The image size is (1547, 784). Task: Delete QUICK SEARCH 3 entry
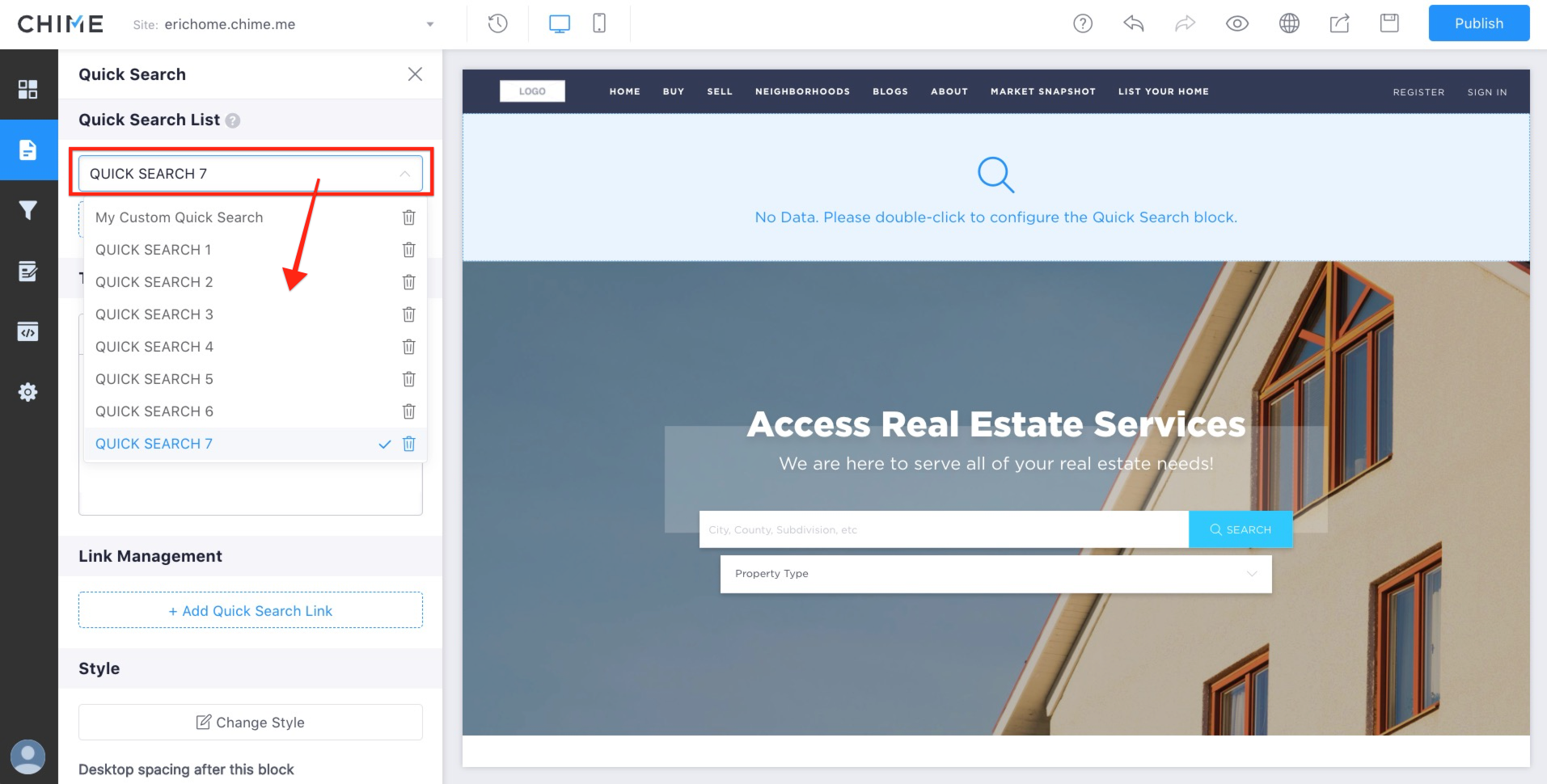[x=409, y=314]
